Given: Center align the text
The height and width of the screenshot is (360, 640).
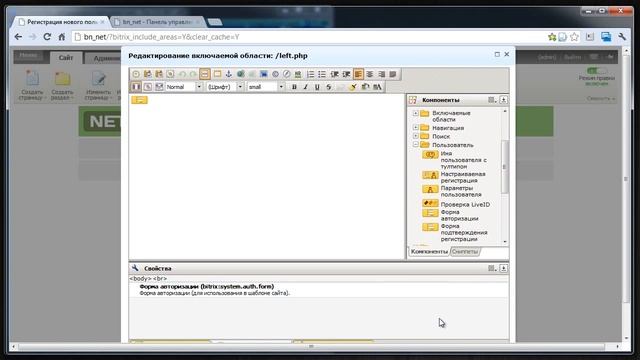Looking at the screenshot, I should [x=369, y=74].
